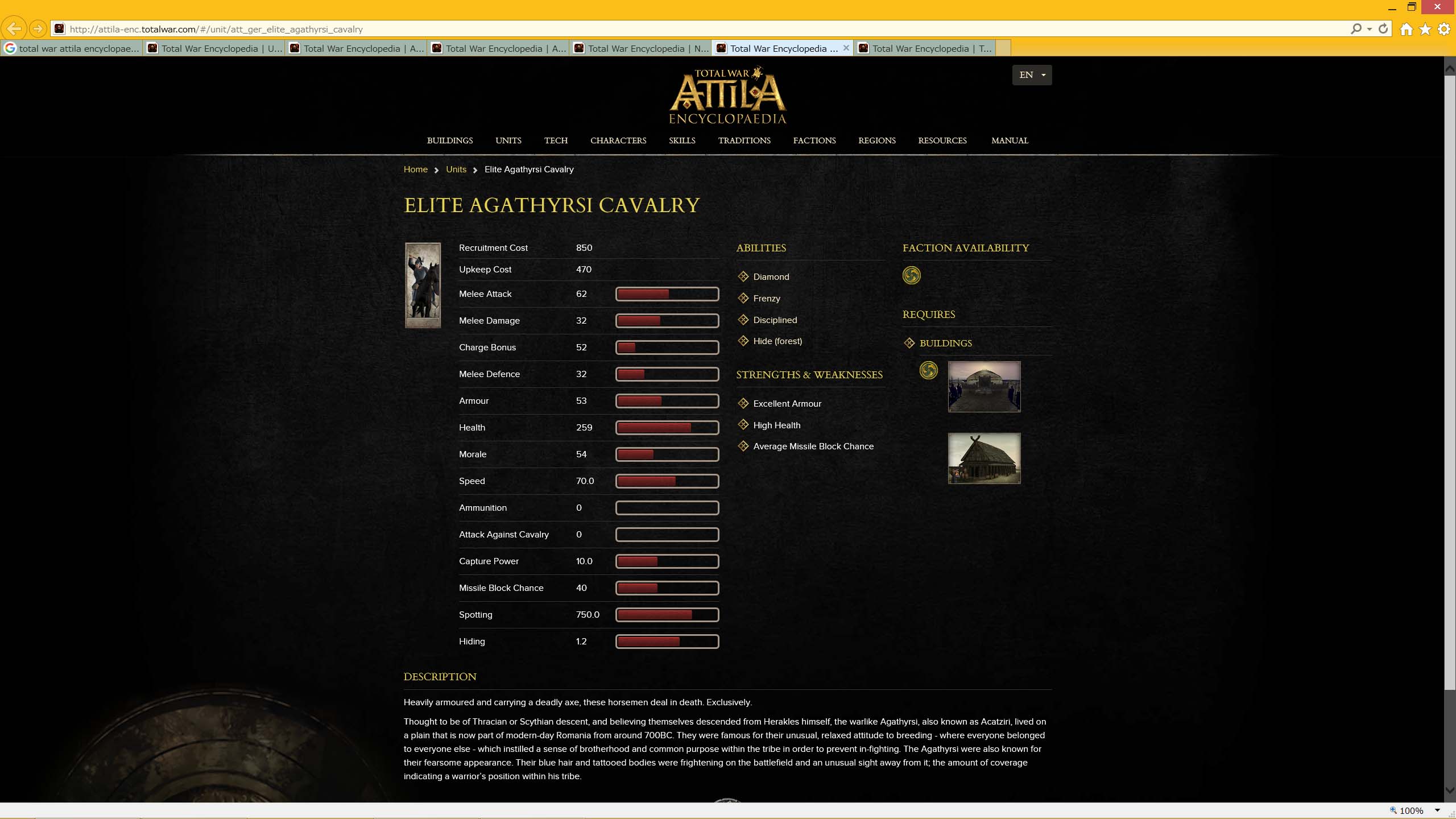
Task: Click the diamond bullet next to Disciplined
Action: [x=743, y=320]
